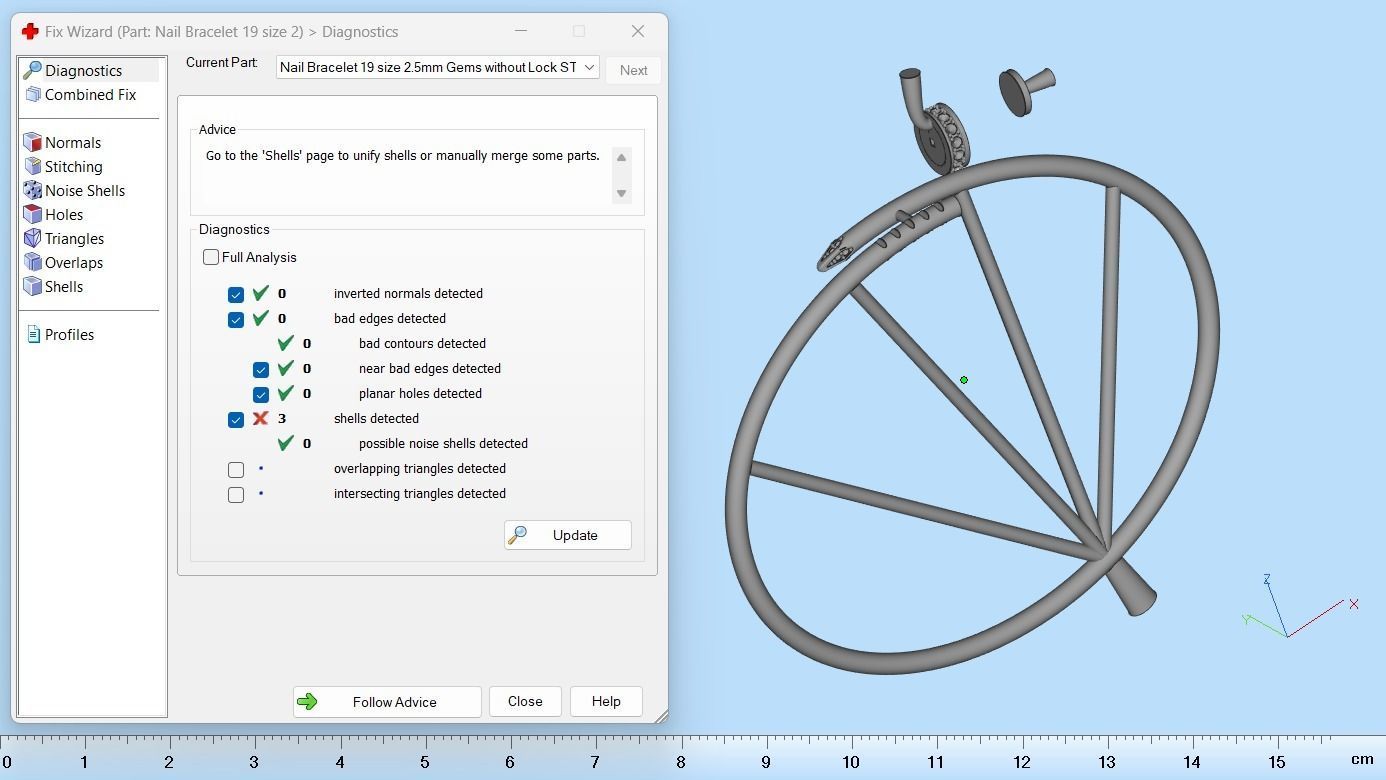Click 'shells detected' label text
Screen dimensions: 1386x780
point(376,418)
